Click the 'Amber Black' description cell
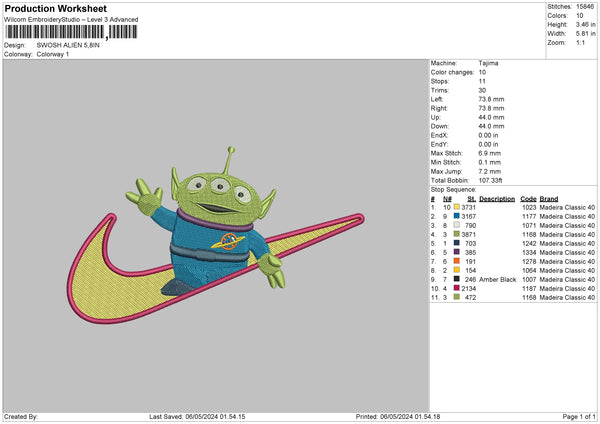The height and width of the screenshot is (424, 600). click(x=497, y=279)
